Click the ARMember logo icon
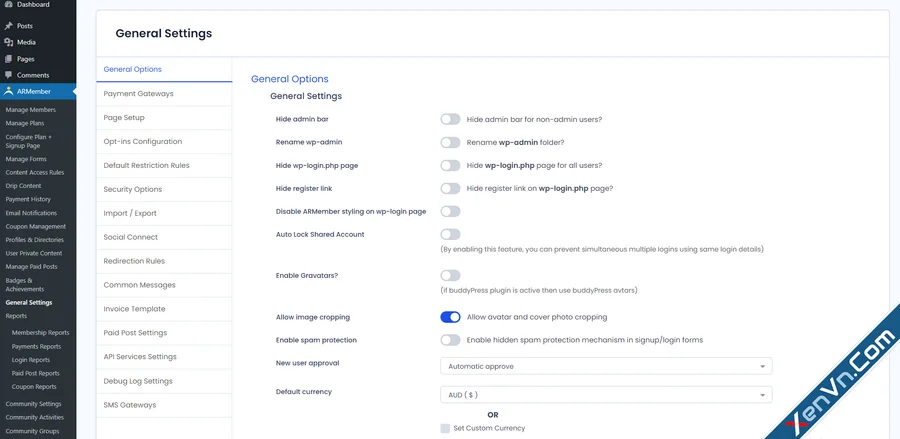 click(8, 91)
